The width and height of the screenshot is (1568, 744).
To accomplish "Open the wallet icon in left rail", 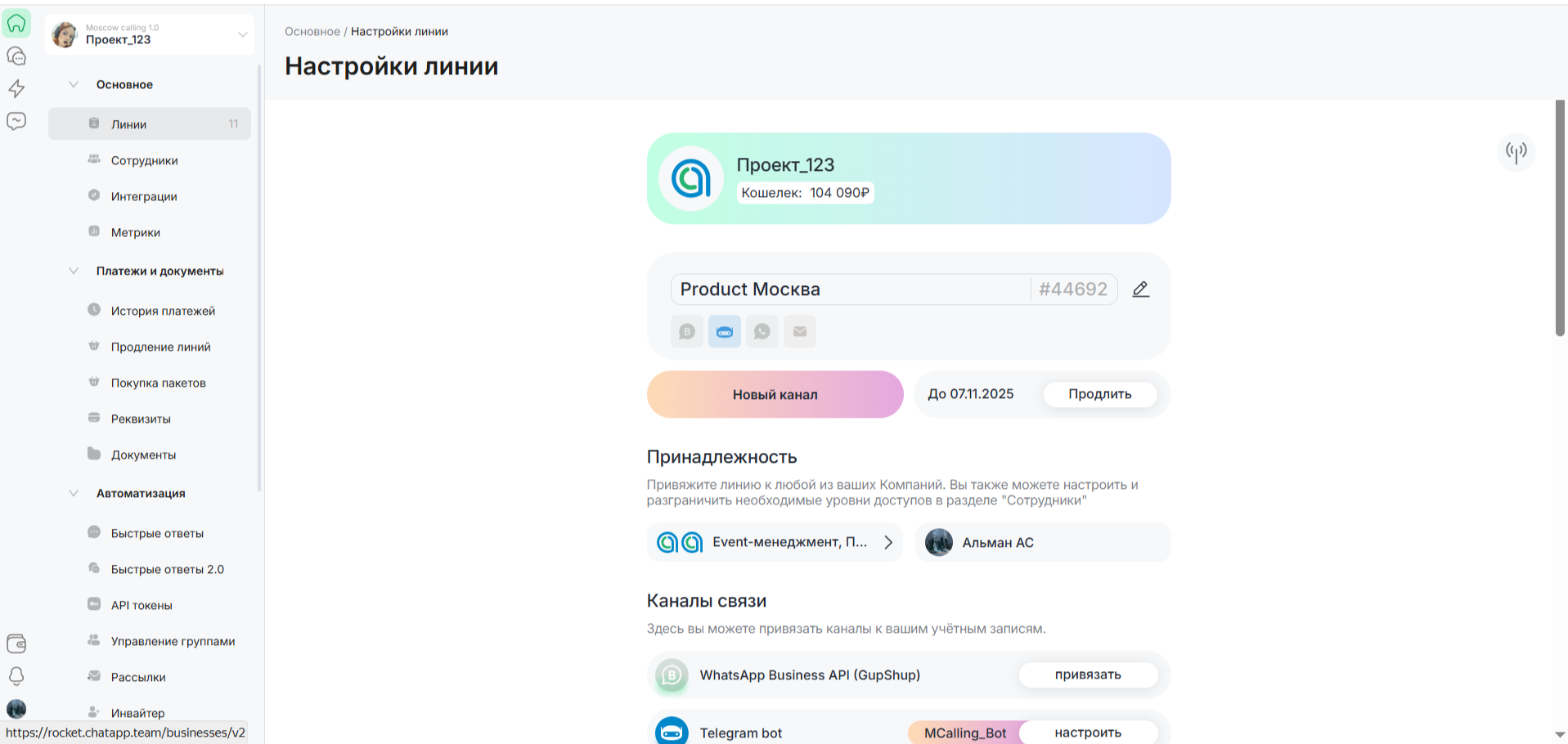I will coord(16,643).
